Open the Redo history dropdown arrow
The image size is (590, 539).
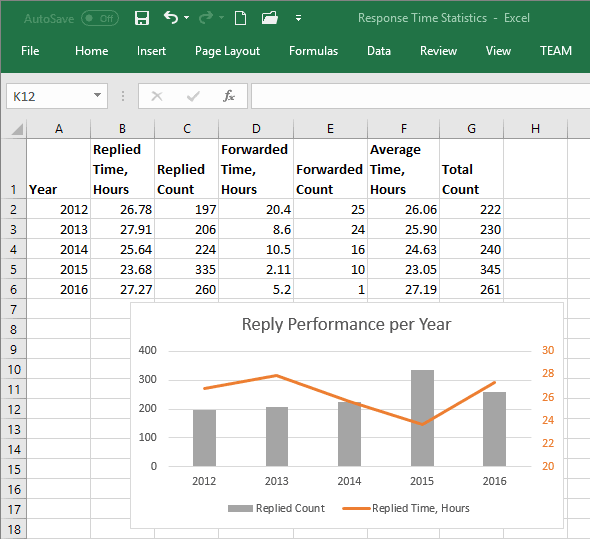click(x=221, y=17)
